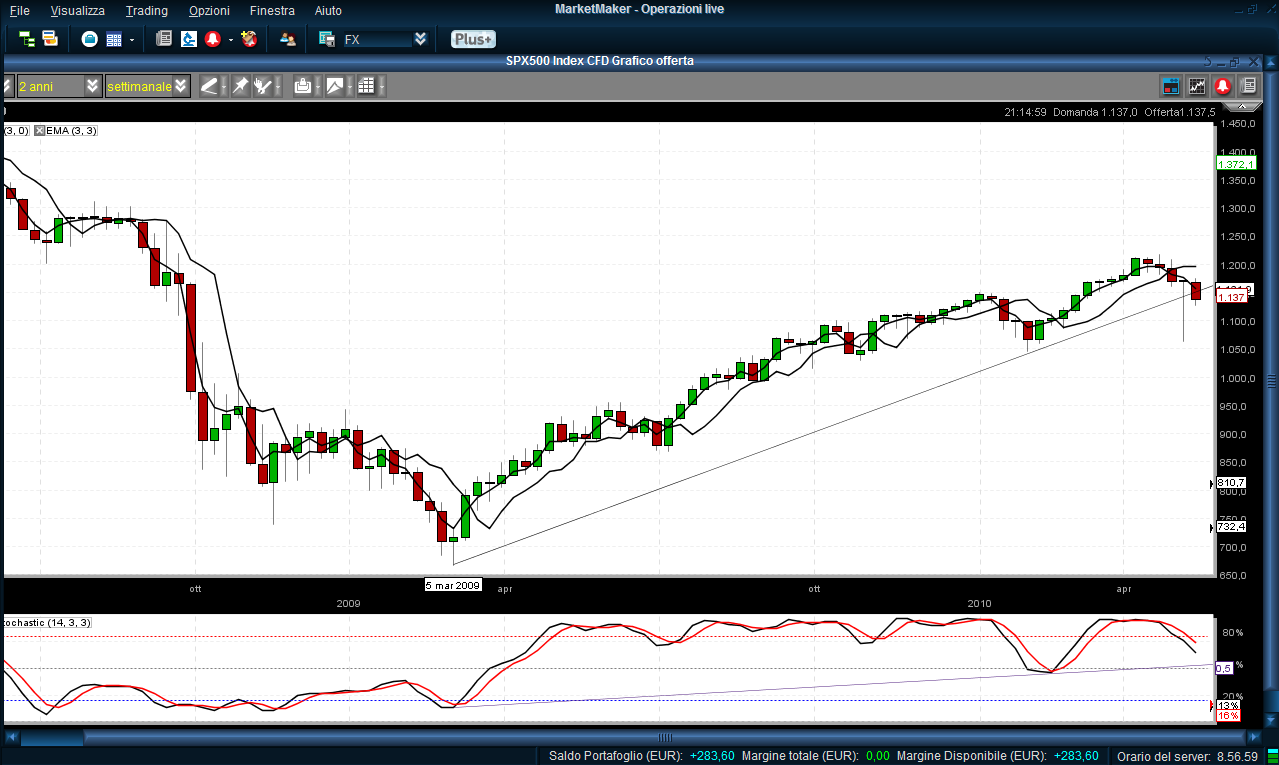Collapse the chart info bar with the up arrow
Image resolution: width=1279 pixels, height=765 pixels.
[1243, 105]
